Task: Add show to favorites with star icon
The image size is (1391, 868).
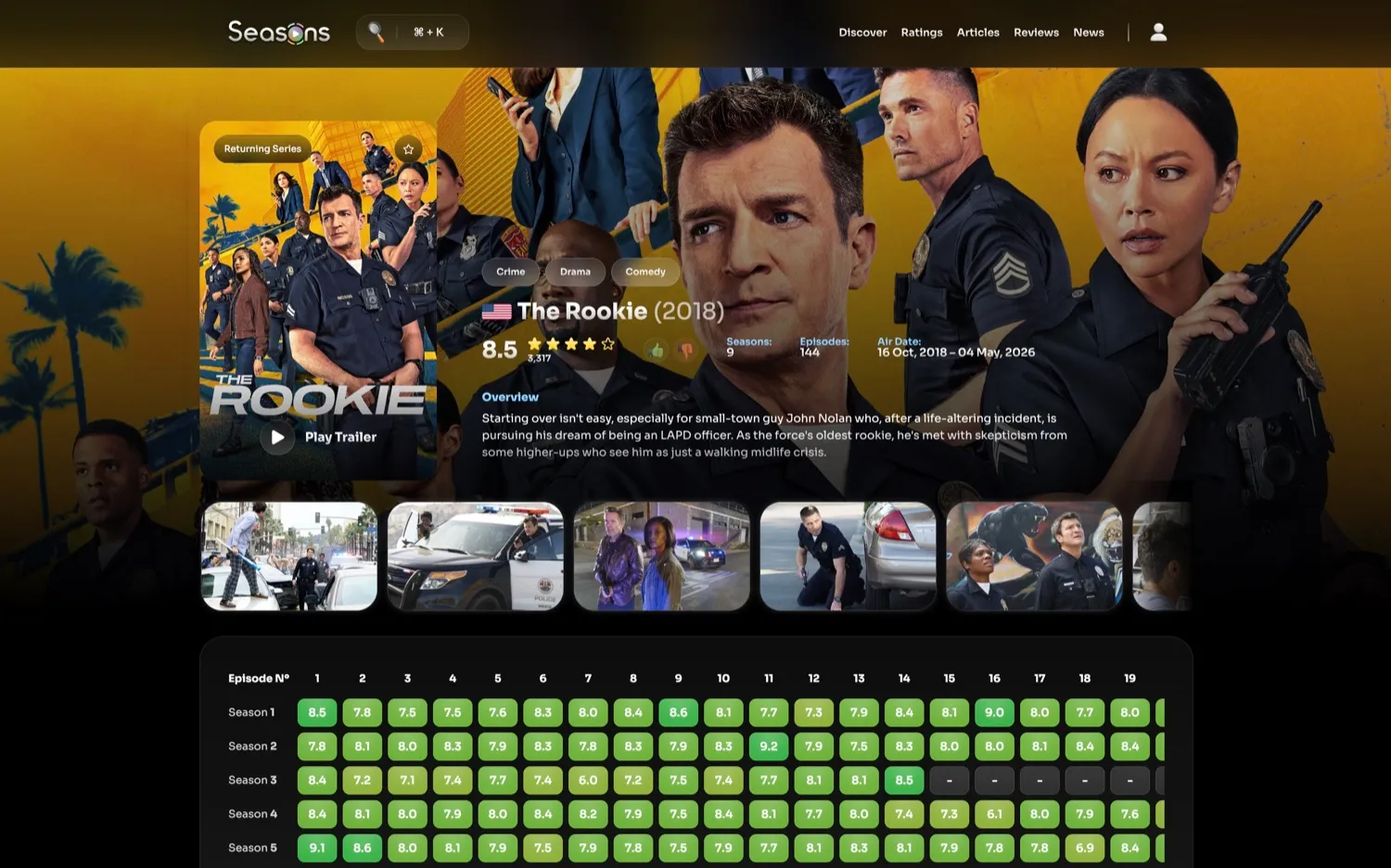Action: click(x=408, y=149)
